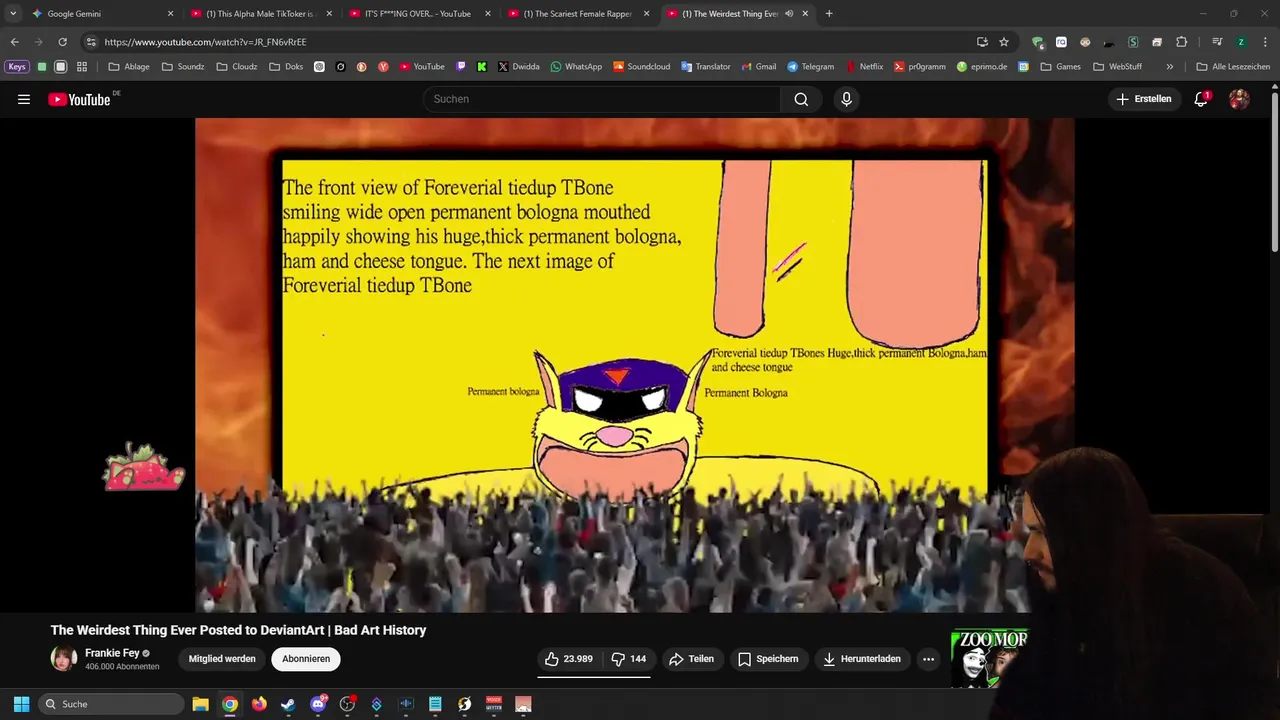Start voice search with microphone icon

point(847,99)
